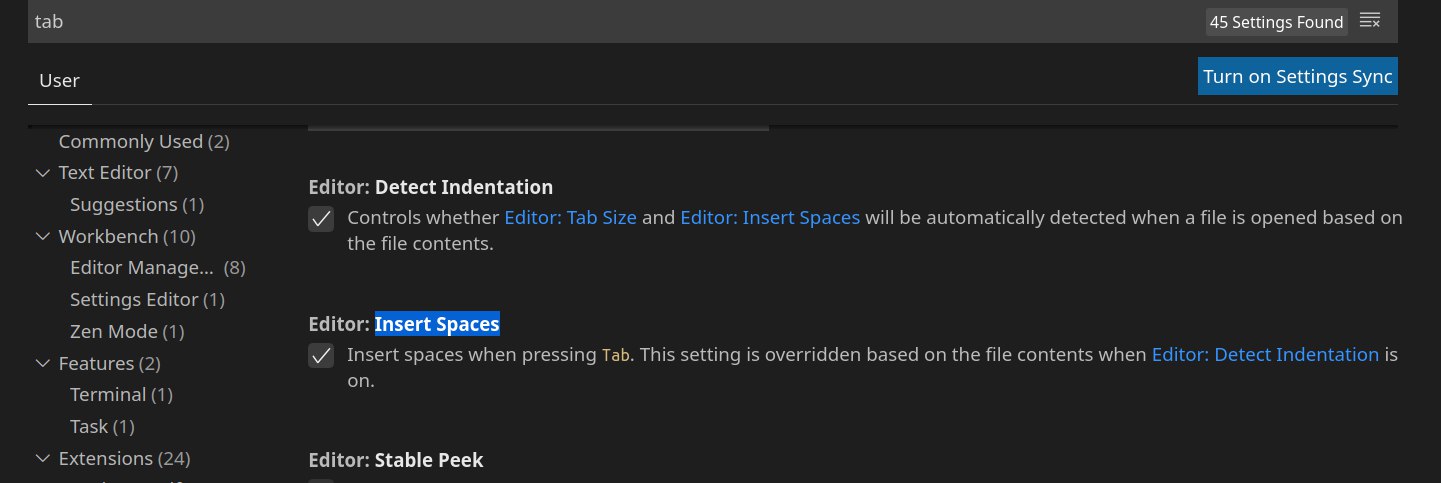Uncheck the Insert Spaces checkbox

[x=321, y=356]
